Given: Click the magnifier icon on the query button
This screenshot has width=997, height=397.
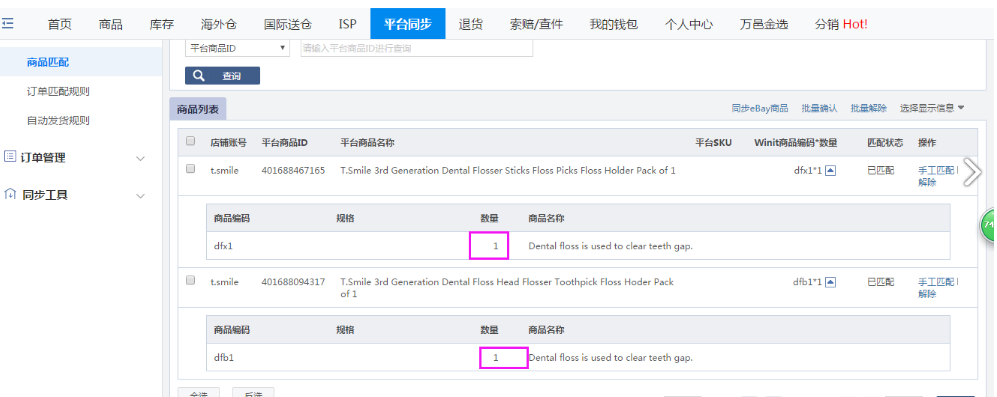Looking at the screenshot, I should (x=199, y=76).
